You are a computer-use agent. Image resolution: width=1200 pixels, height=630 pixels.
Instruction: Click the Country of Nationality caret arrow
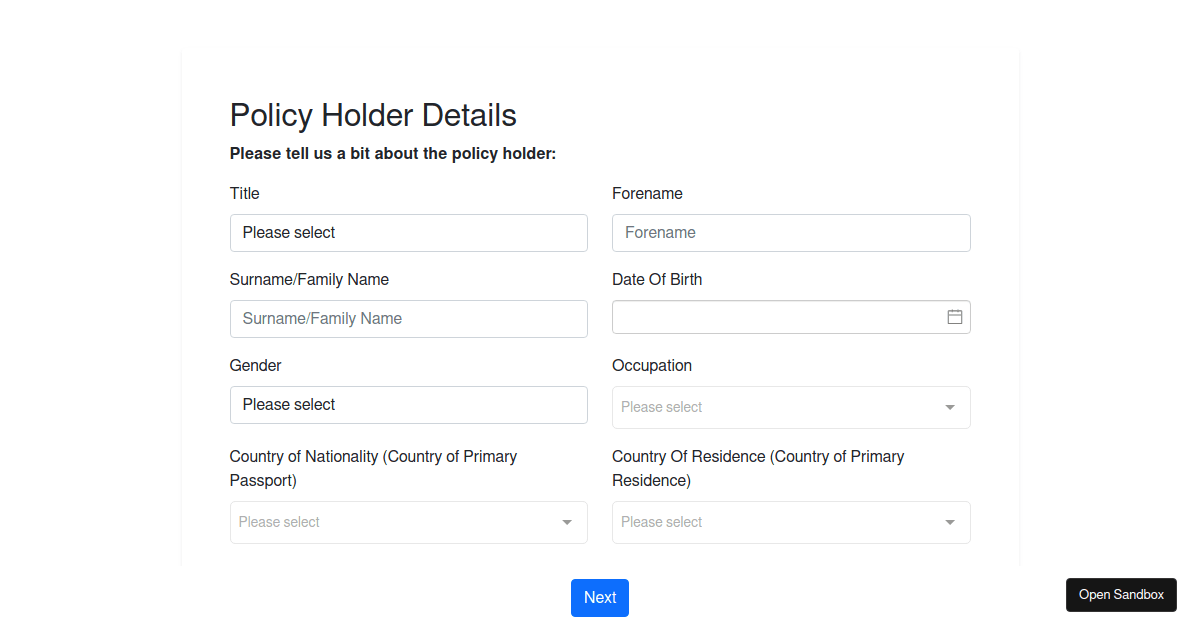tap(567, 522)
